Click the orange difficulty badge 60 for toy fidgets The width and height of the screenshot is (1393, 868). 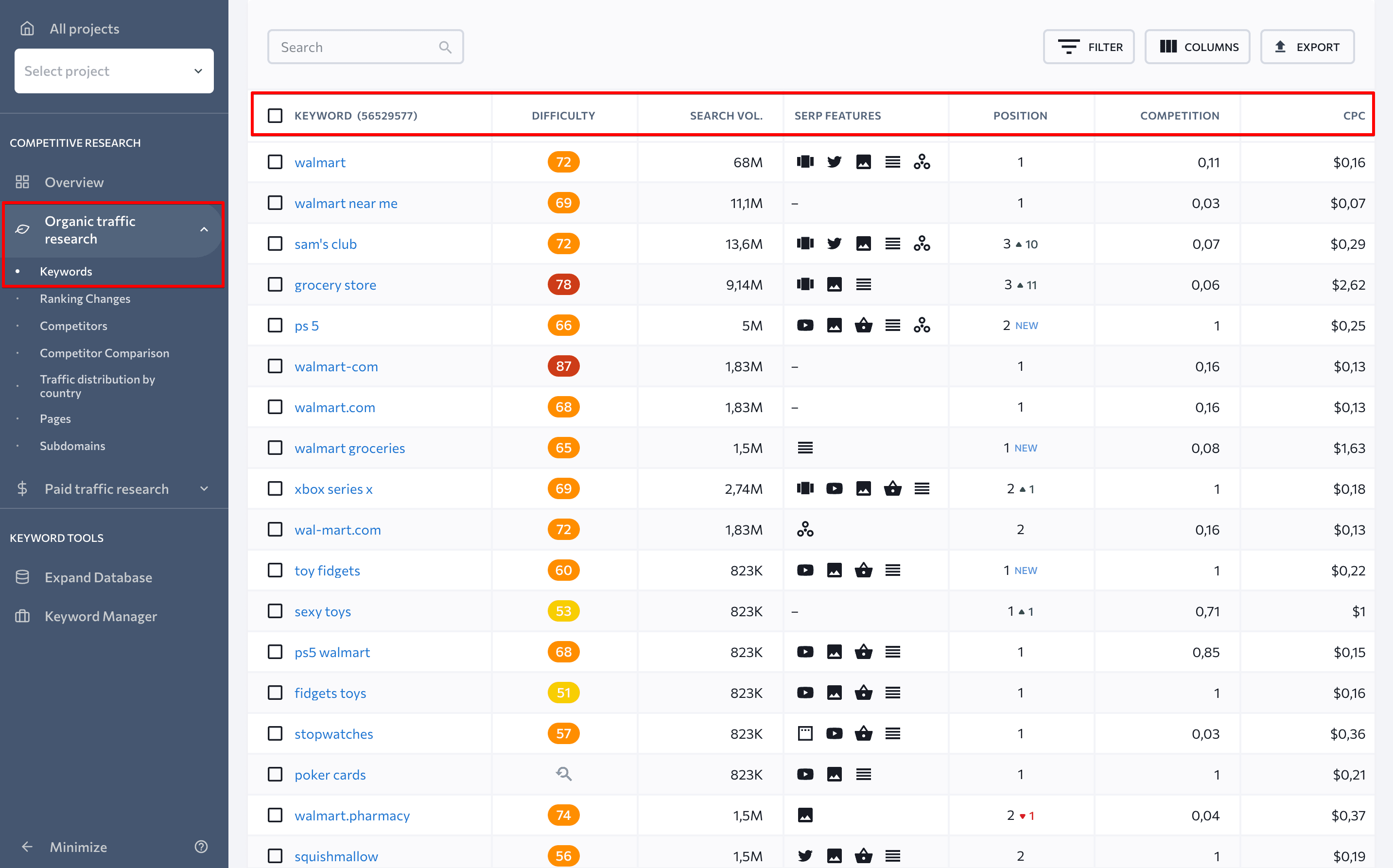click(x=564, y=570)
